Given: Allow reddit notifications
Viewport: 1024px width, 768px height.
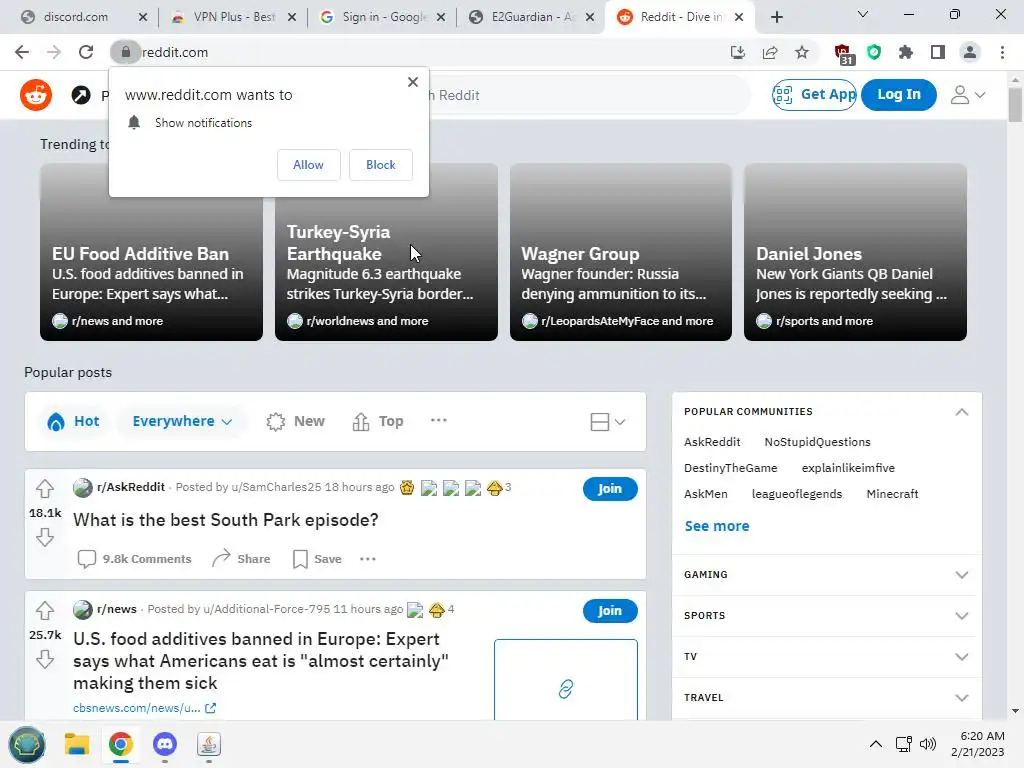Looking at the screenshot, I should (x=308, y=165).
